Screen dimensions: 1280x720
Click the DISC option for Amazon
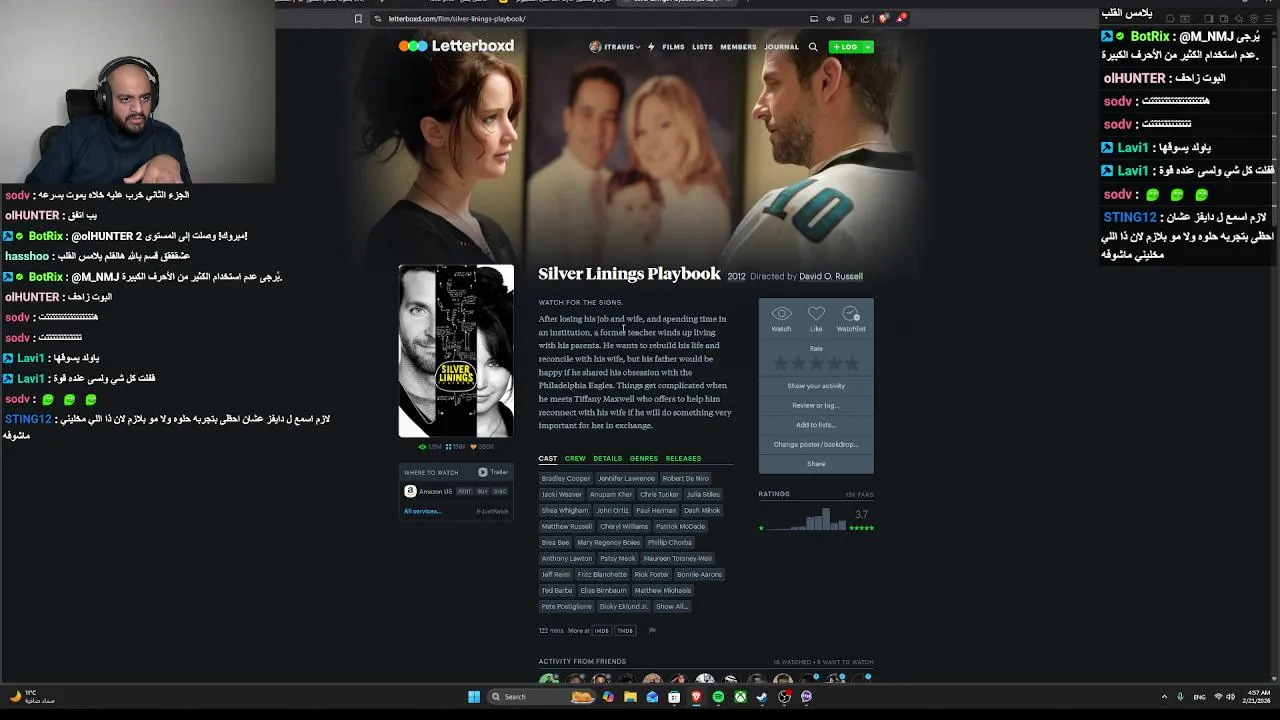(500, 491)
